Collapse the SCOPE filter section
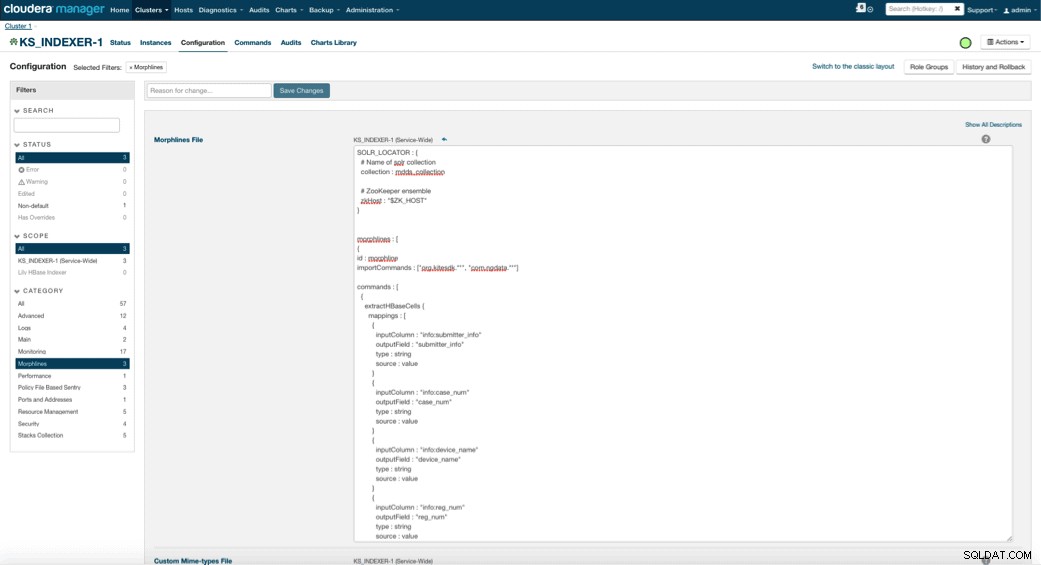Screen dimensions: 1041x565 click(32, 236)
